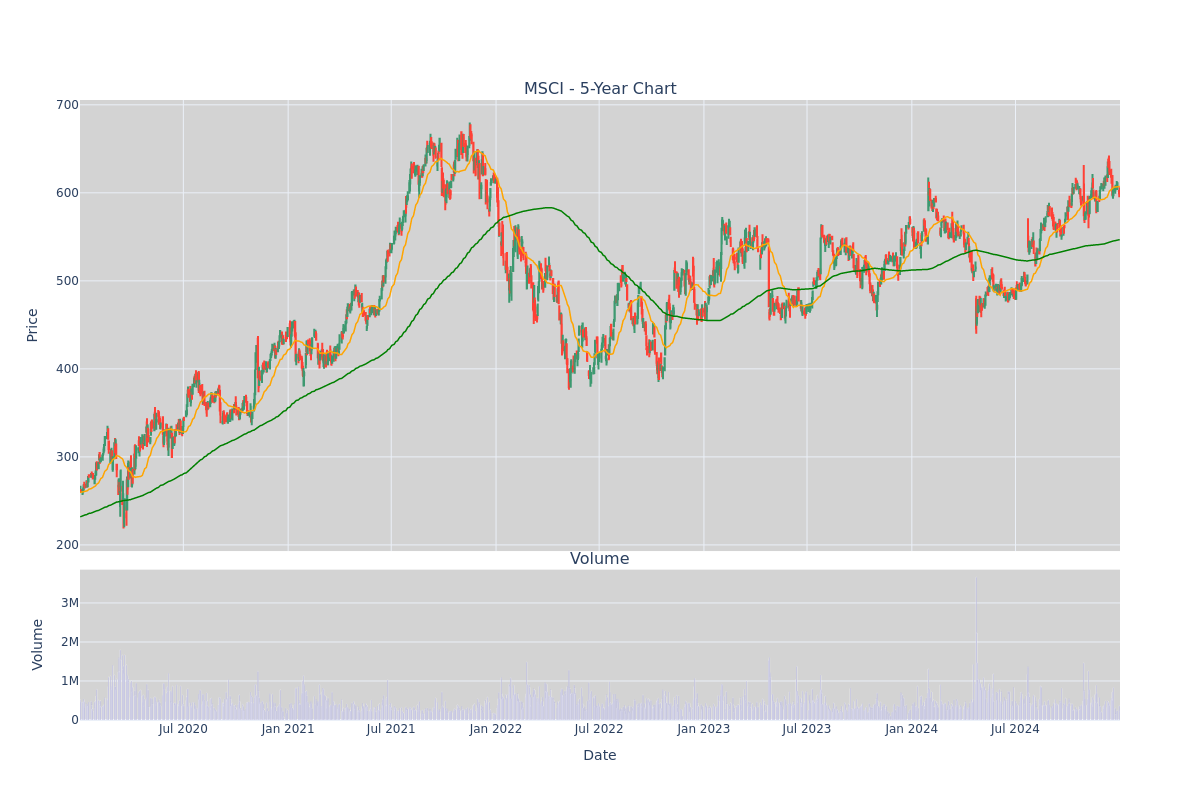
Task: Click the 'Jan 2021' date label
Action: 288,729
